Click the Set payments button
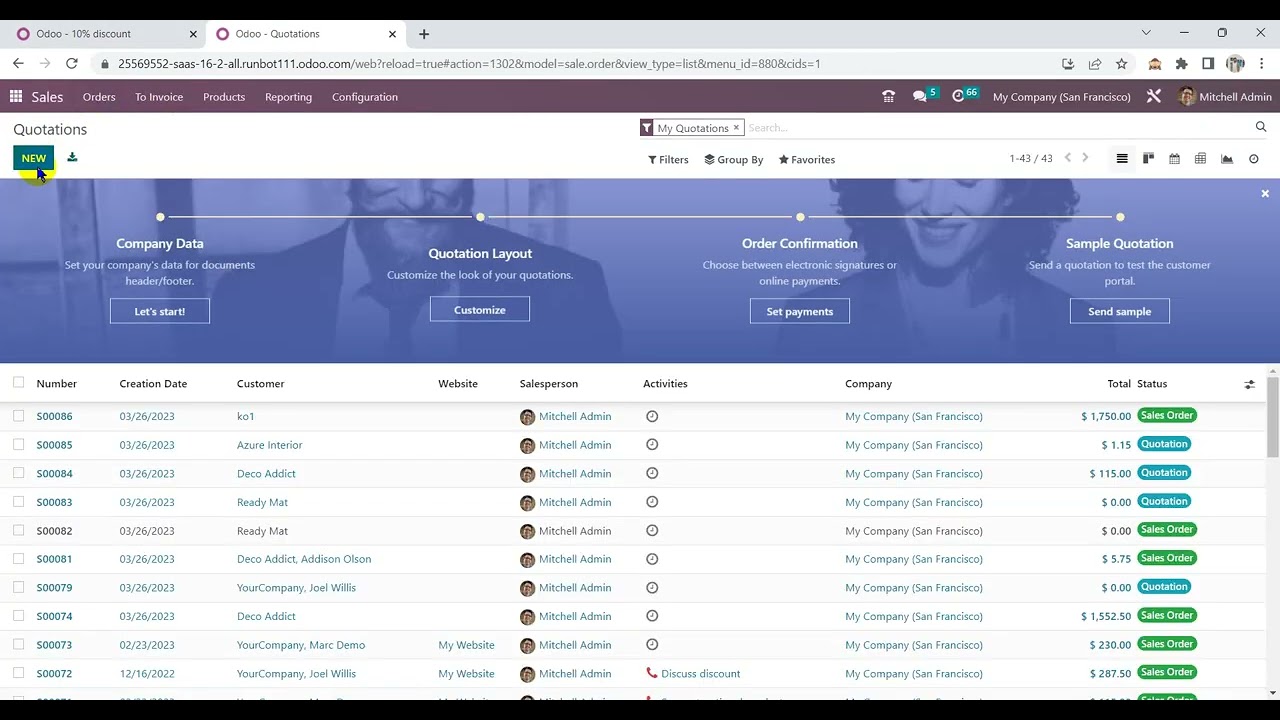 pos(800,311)
